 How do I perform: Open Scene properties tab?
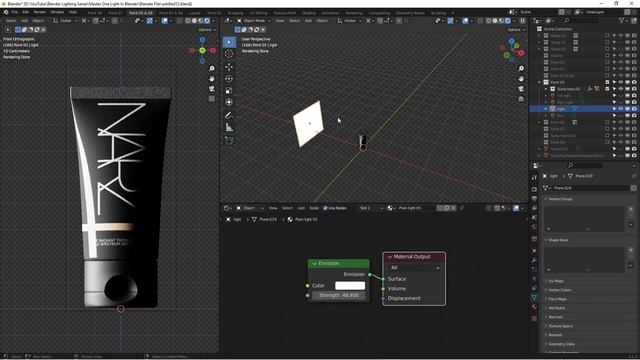[x=534, y=218]
